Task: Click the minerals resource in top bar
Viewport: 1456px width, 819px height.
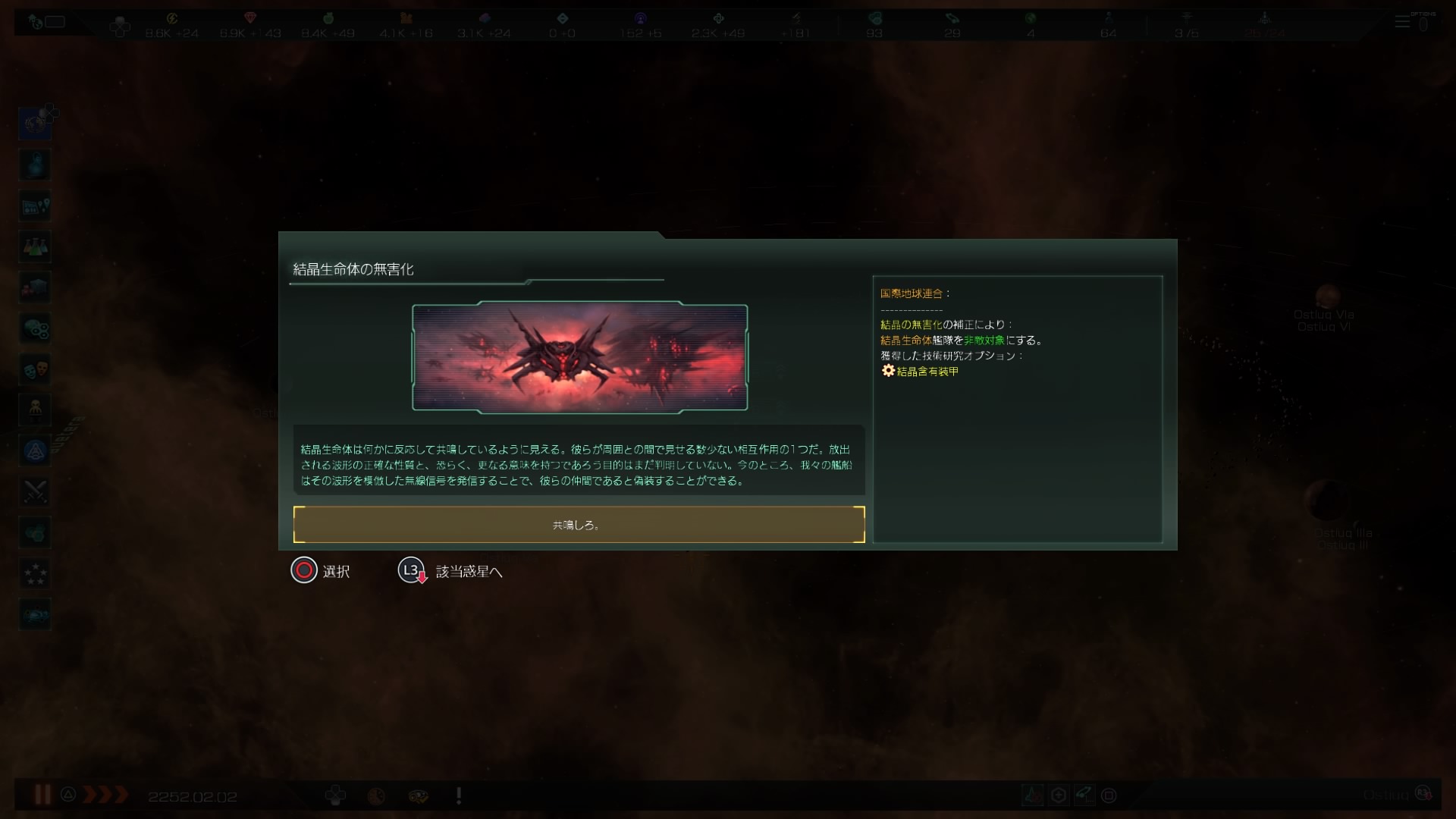Action: point(250,26)
